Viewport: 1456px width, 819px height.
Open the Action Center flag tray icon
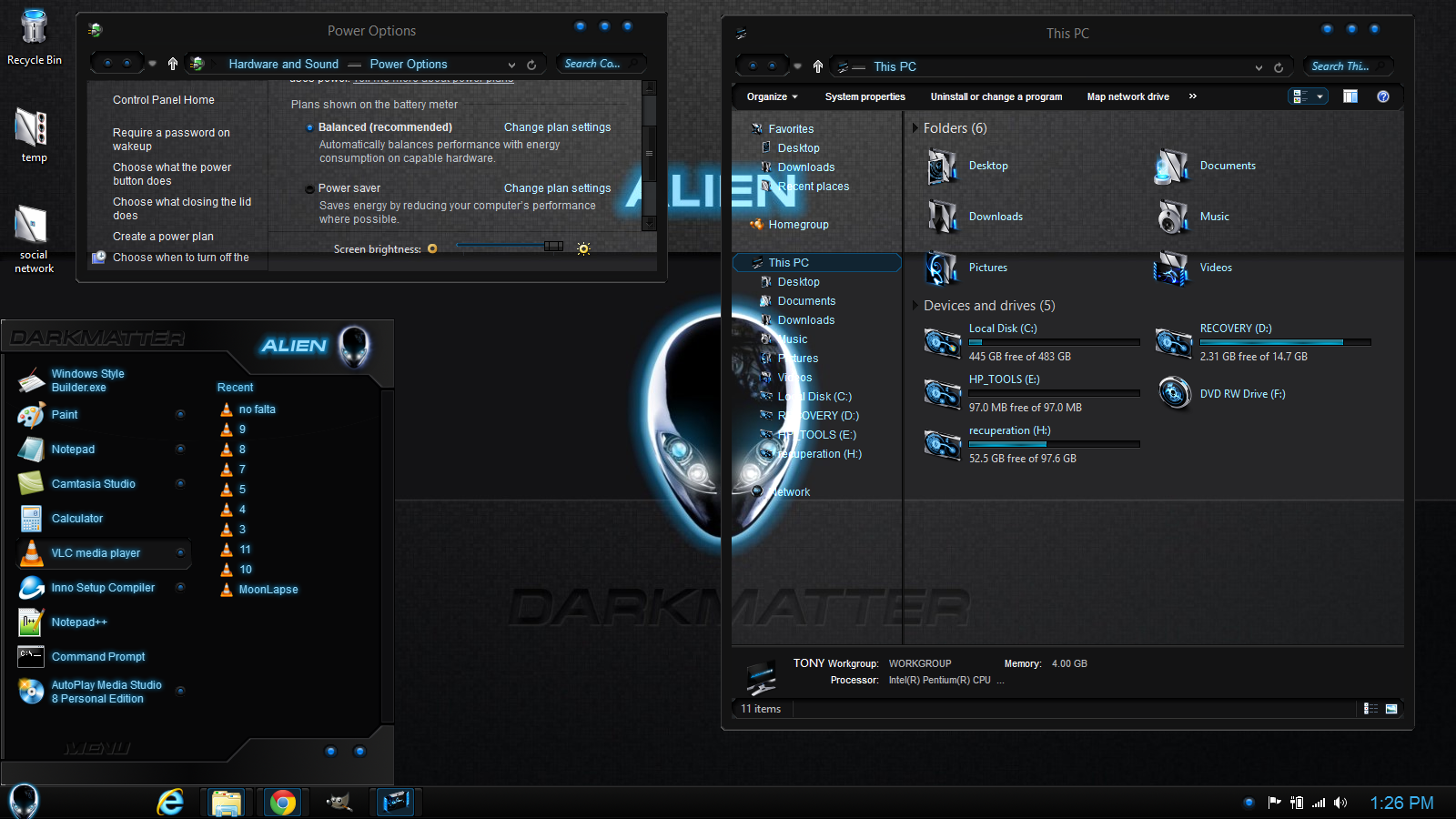coord(1274,802)
